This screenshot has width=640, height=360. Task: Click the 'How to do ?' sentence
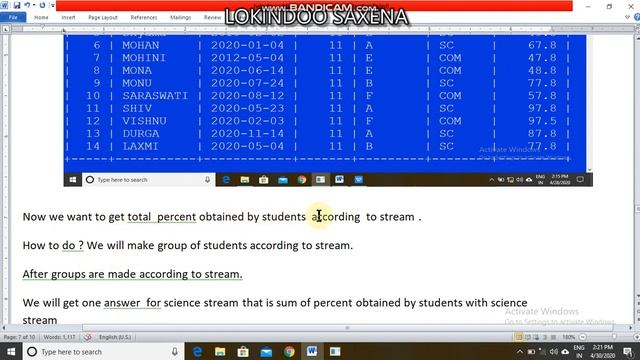click(53, 245)
